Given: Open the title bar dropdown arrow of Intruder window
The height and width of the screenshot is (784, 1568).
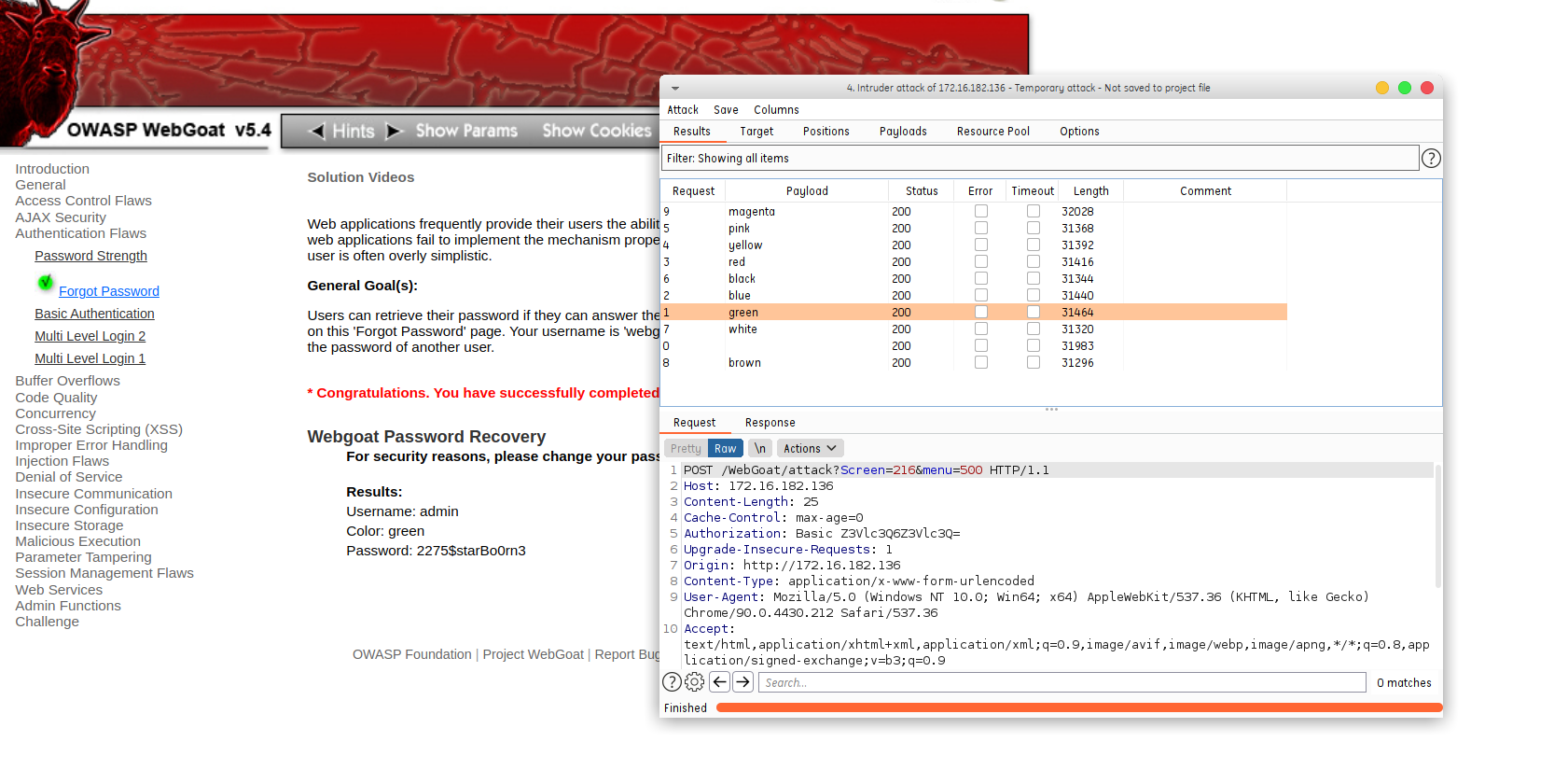Looking at the screenshot, I should pyautogui.click(x=675, y=89).
